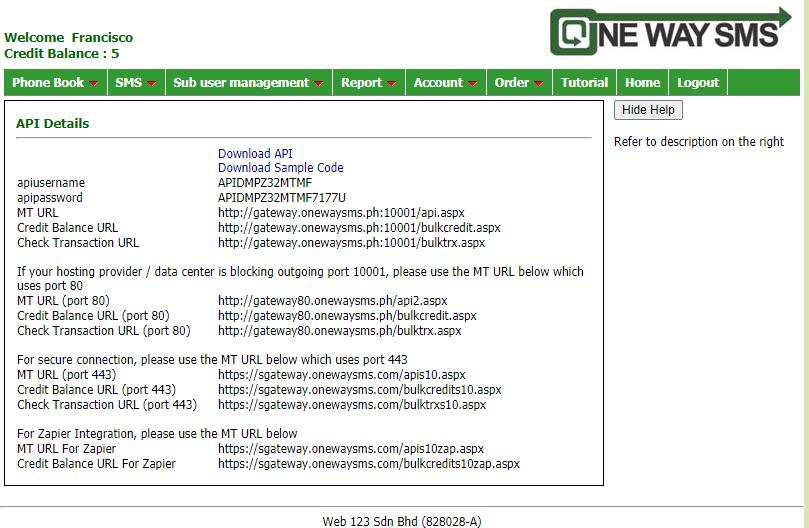This screenshot has height=528, width=809.
Task: Open the Account menu
Action: point(445,83)
